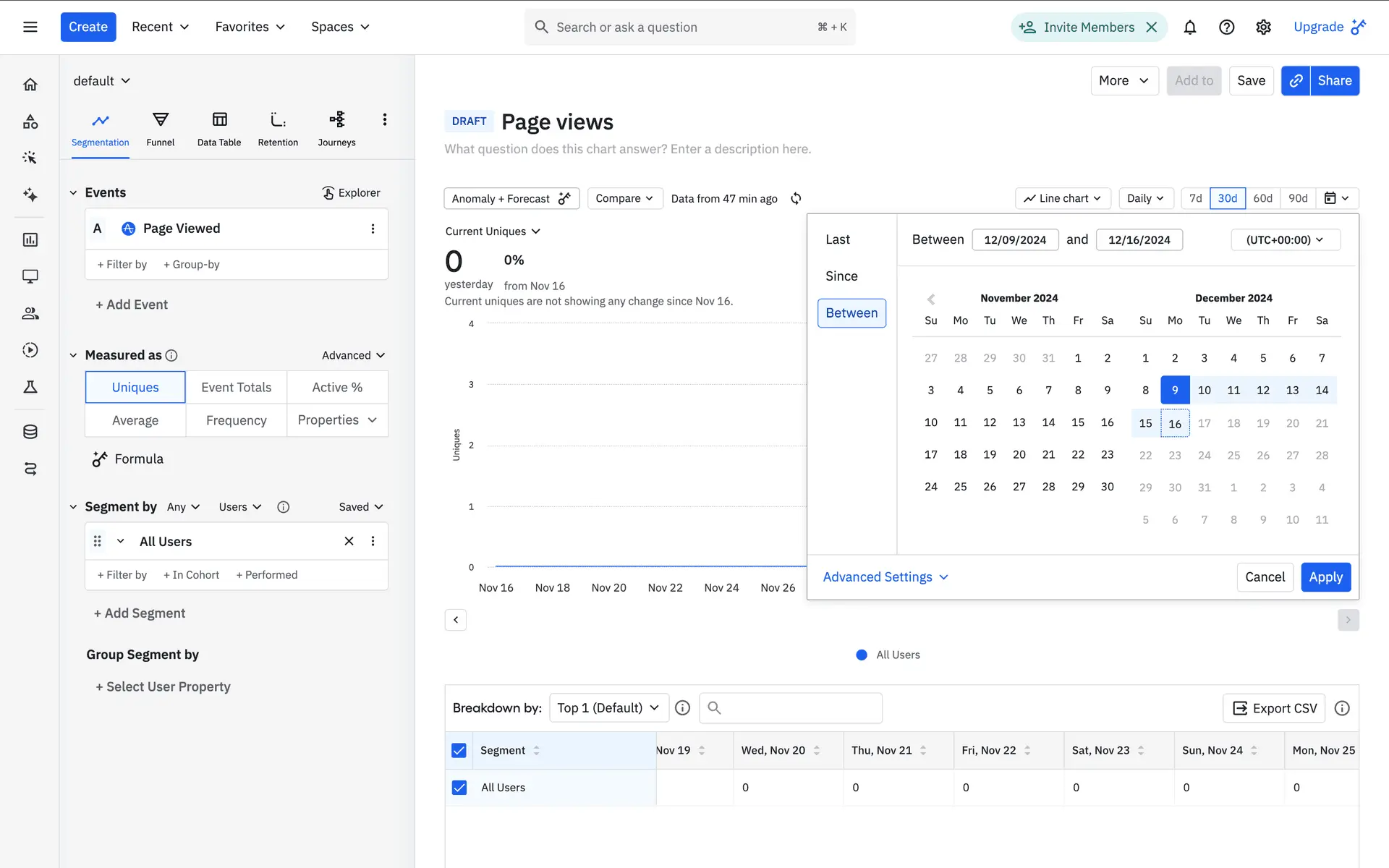The image size is (1389, 868).
Task: Open the notifications bell
Action: [x=1189, y=27]
